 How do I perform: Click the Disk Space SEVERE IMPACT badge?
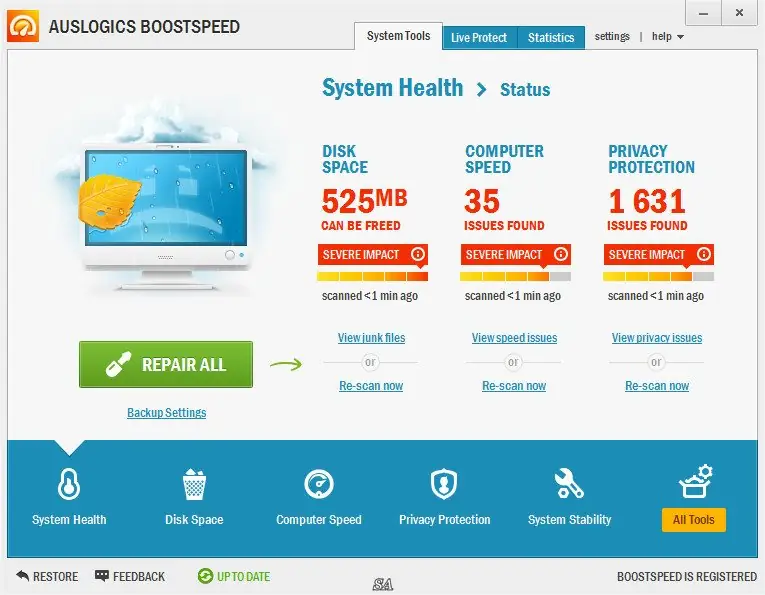[x=373, y=255]
